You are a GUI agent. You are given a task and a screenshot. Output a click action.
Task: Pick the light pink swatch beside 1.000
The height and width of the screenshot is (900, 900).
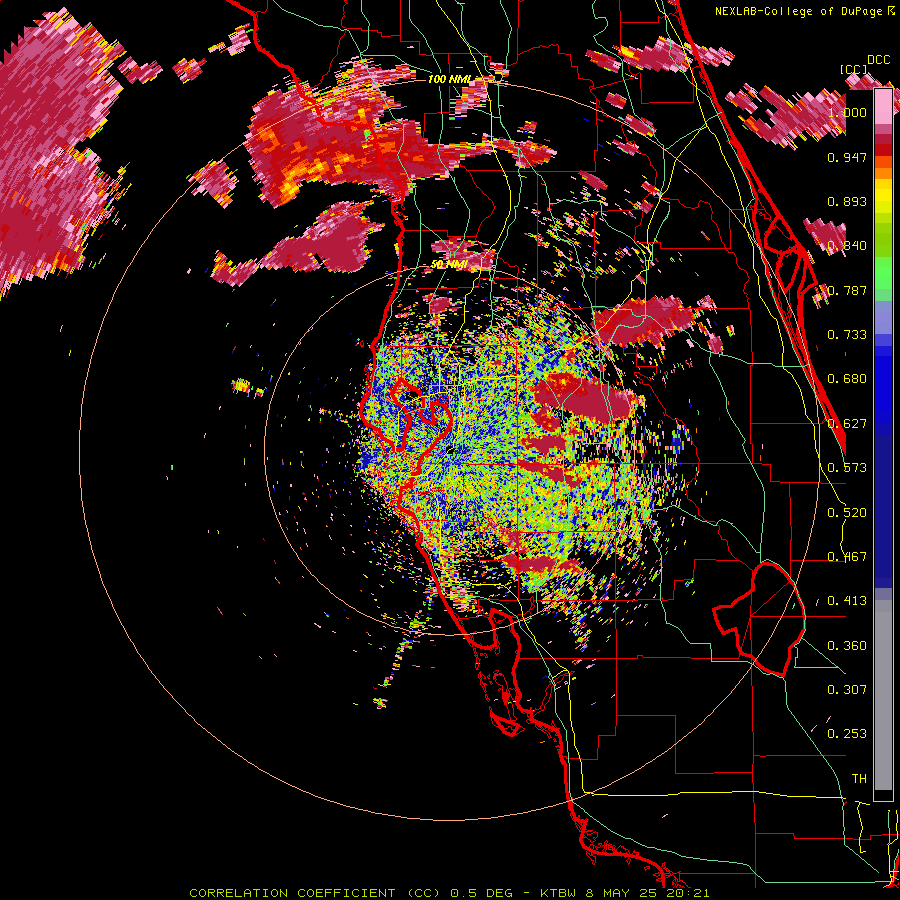coord(883,106)
